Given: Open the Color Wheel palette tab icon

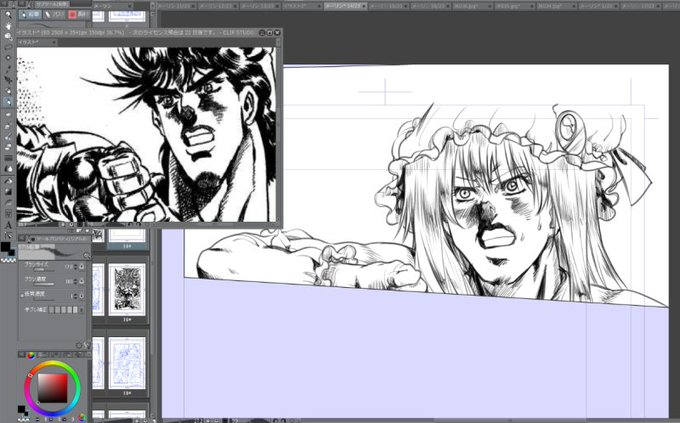Looking at the screenshot, I should 31,355.
